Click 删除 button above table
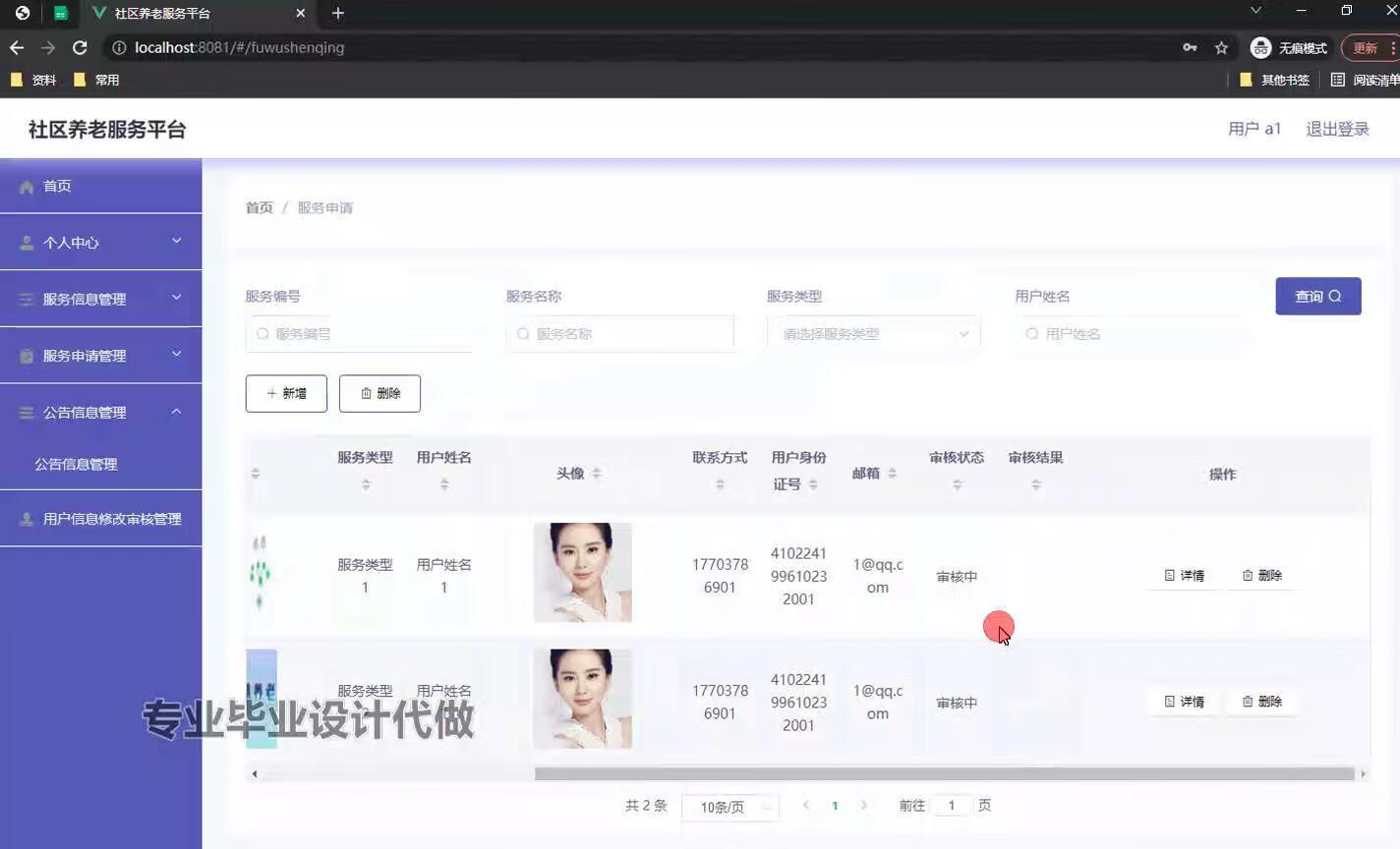The height and width of the screenshot is (849, 1400). [379, 393]
